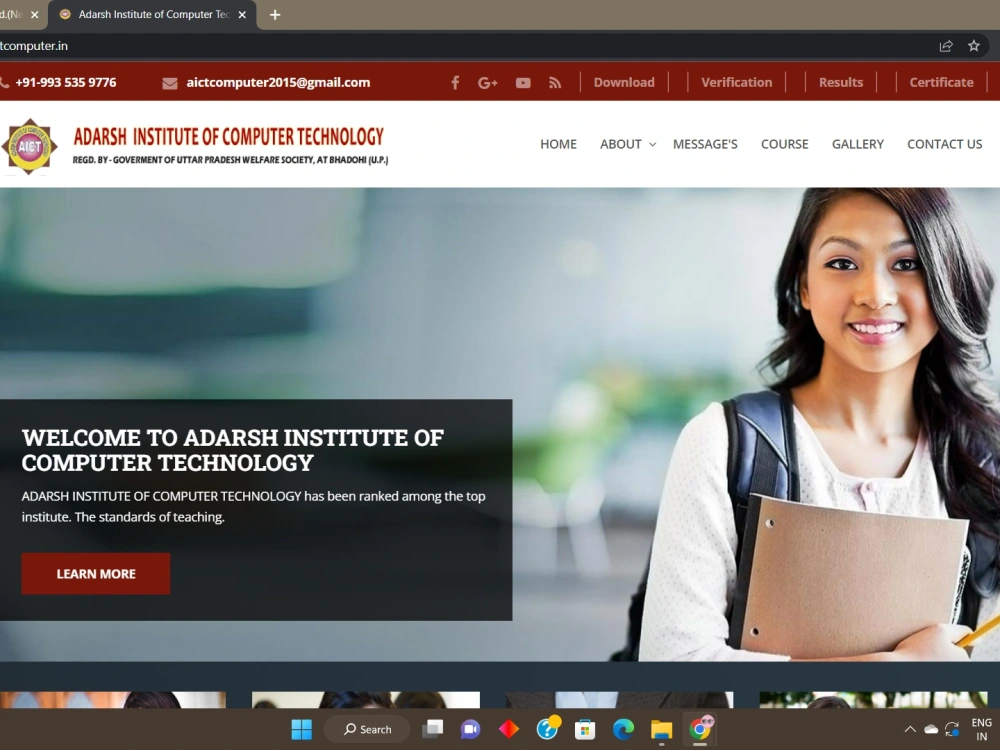Click the share page icon in address bar

click(x=946, y=46)
